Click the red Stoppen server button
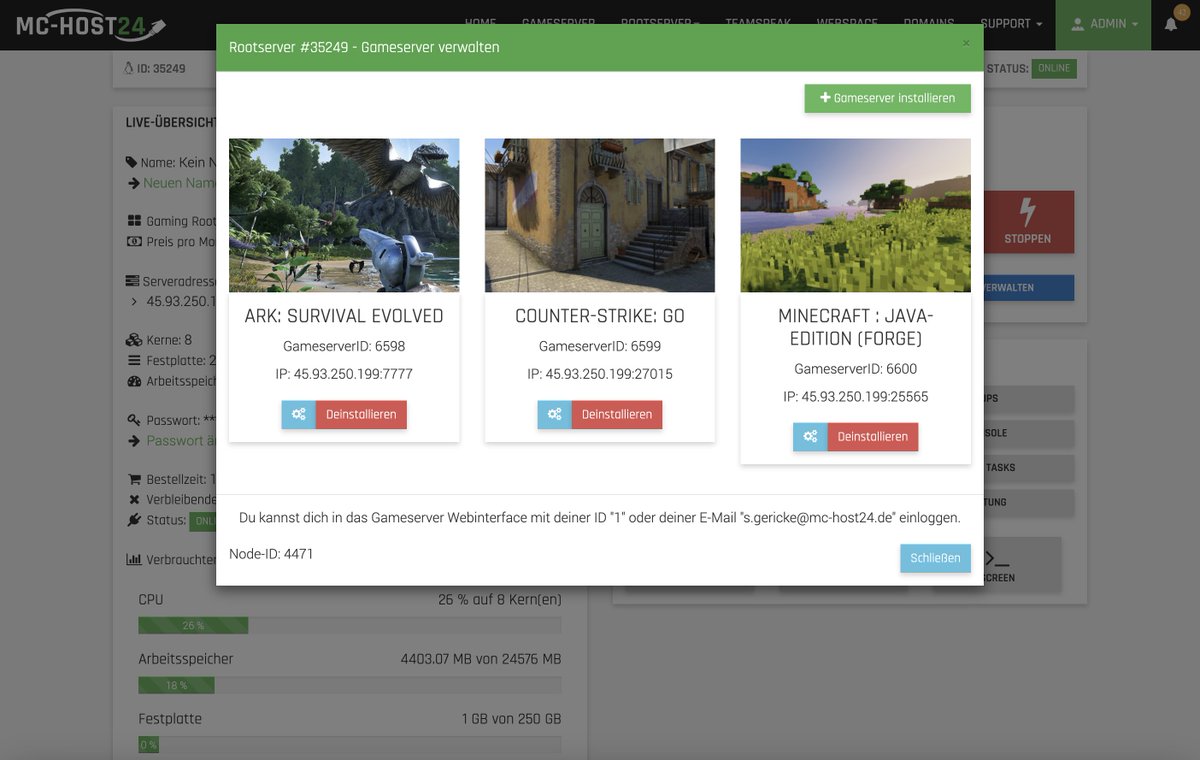 (1027, 222)
